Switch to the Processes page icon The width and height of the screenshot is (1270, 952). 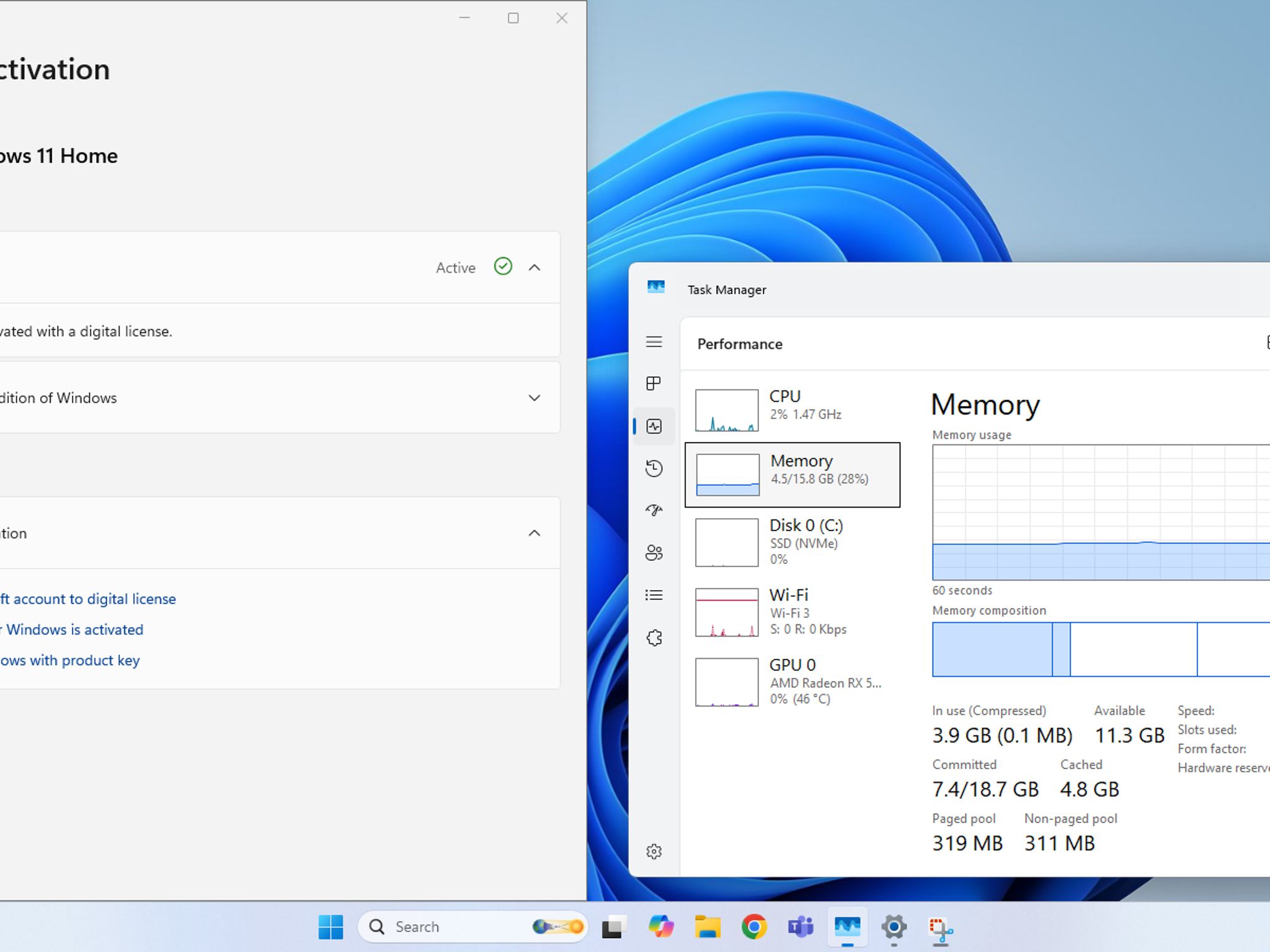pos(654,384)
